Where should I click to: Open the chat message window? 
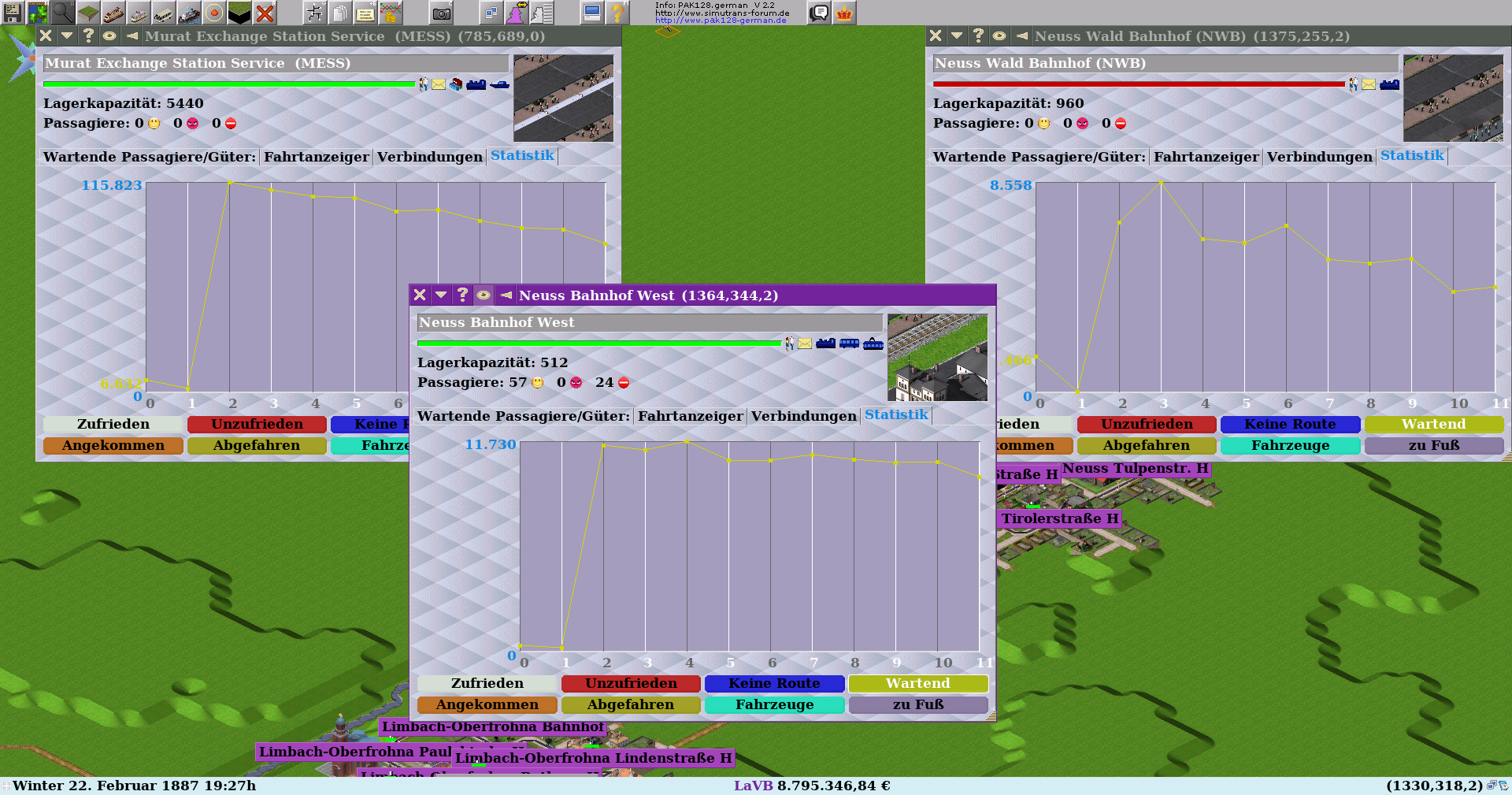point(819,13)
